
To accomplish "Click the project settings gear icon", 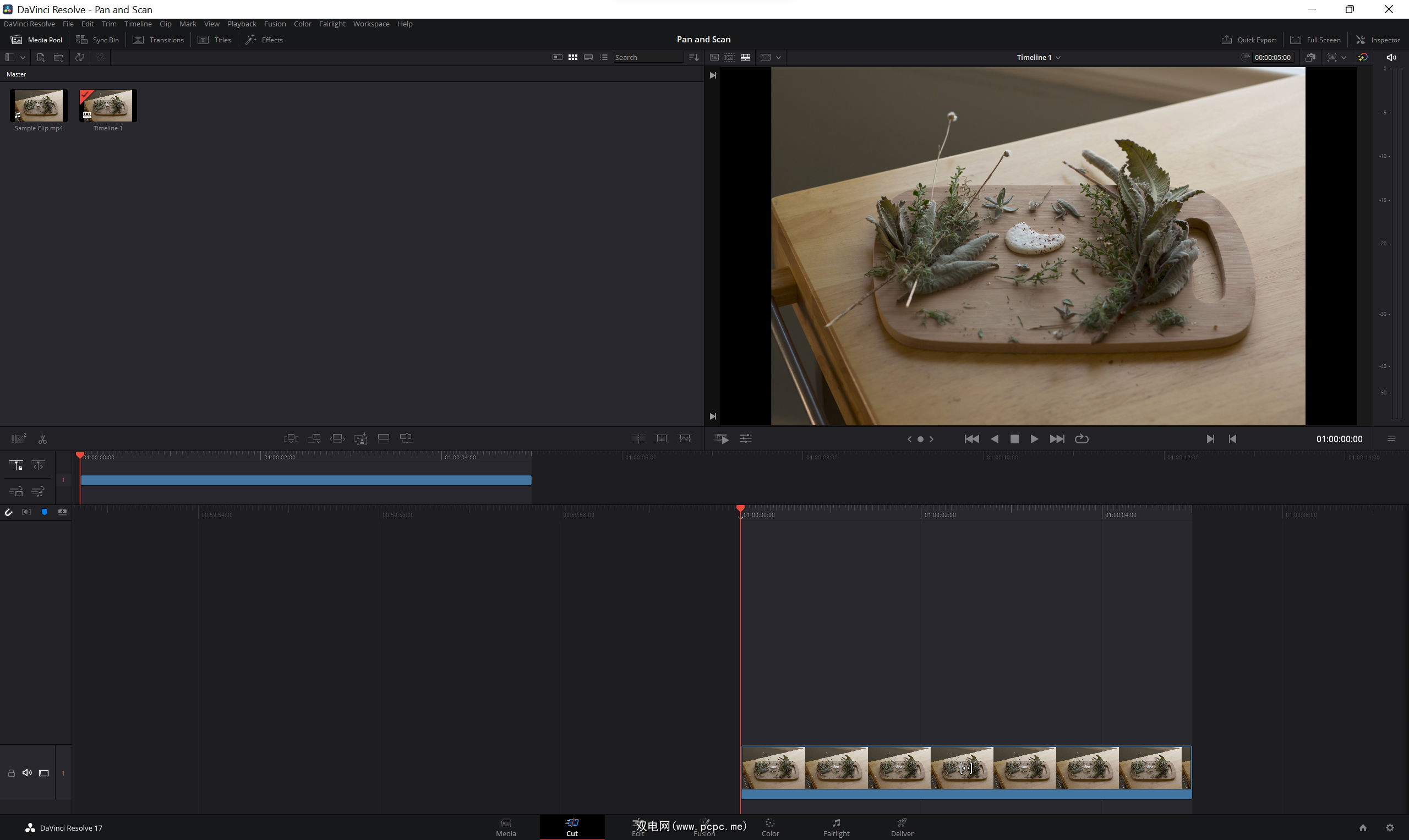I will pos(1390,827).
